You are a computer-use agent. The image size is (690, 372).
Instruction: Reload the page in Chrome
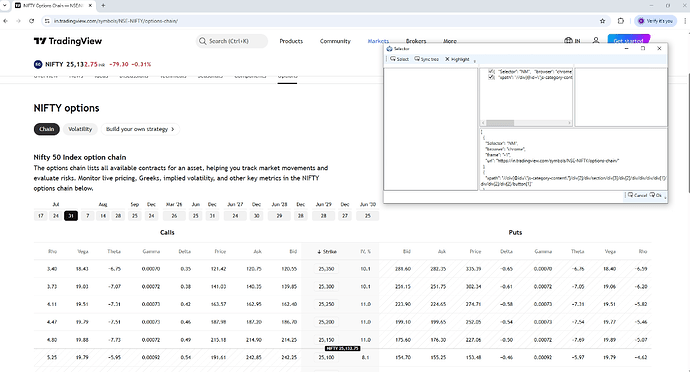(x=31, y=21)
